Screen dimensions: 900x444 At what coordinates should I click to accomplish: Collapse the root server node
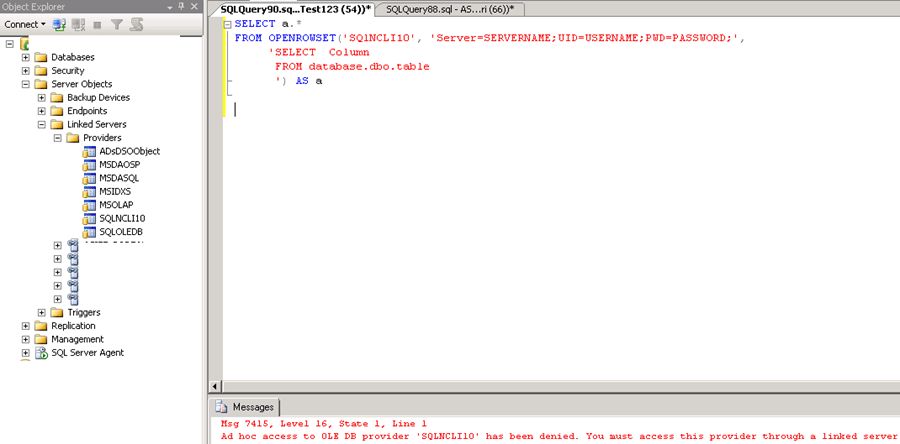[x=9, y=44]
